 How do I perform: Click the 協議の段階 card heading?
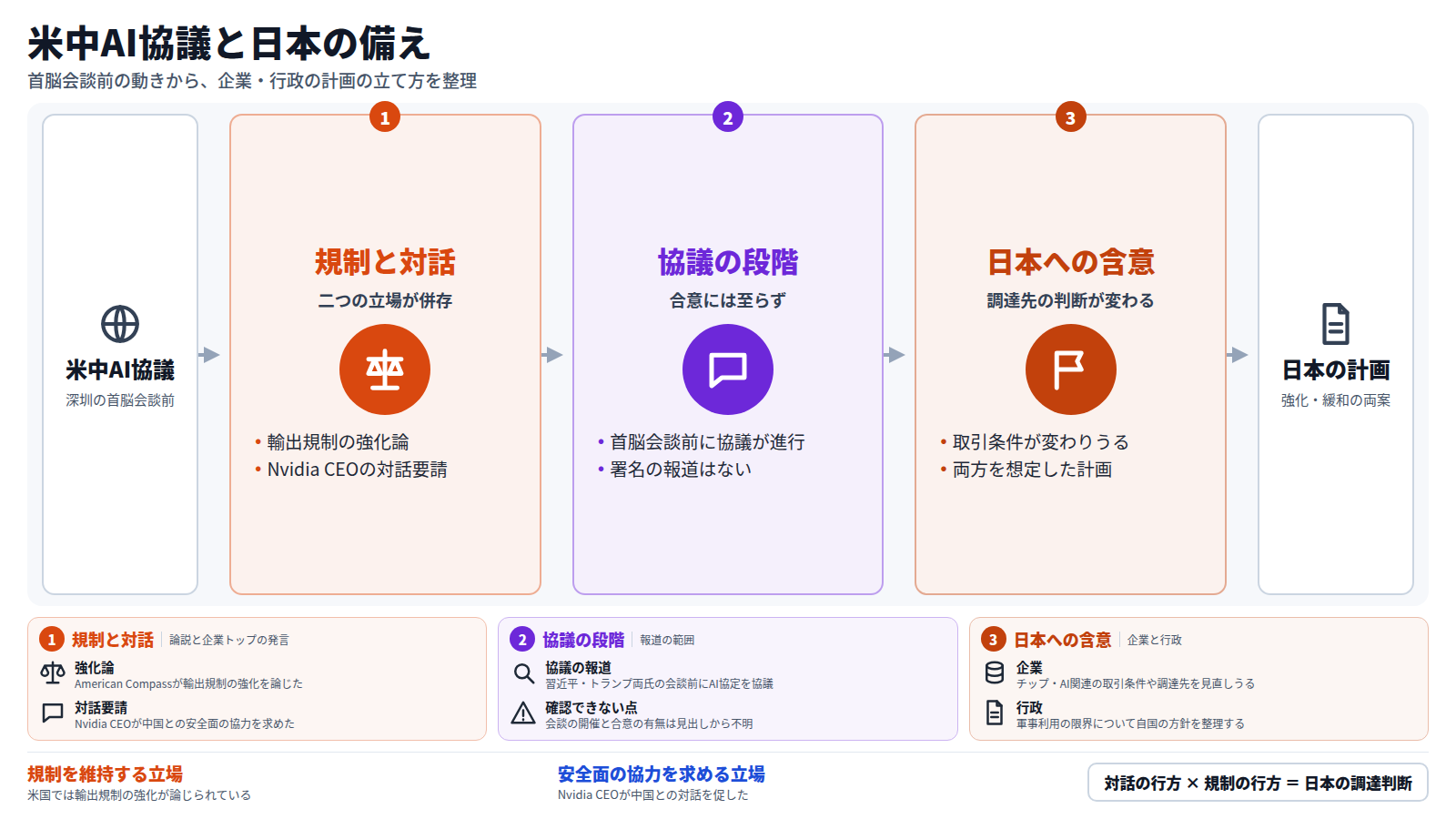point(728,262)
